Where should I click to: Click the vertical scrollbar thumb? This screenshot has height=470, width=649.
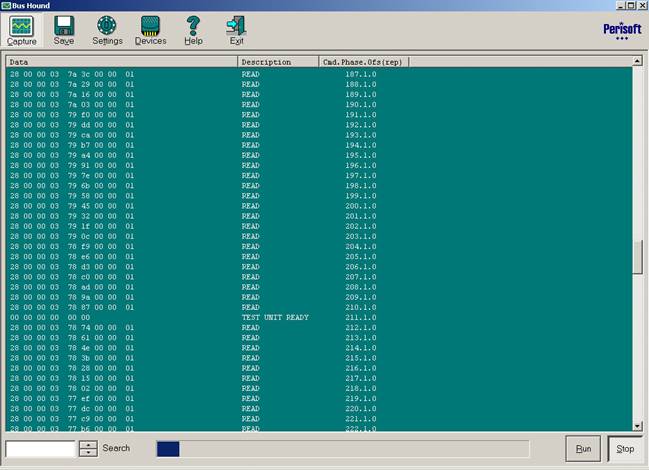tap(638, 256)
